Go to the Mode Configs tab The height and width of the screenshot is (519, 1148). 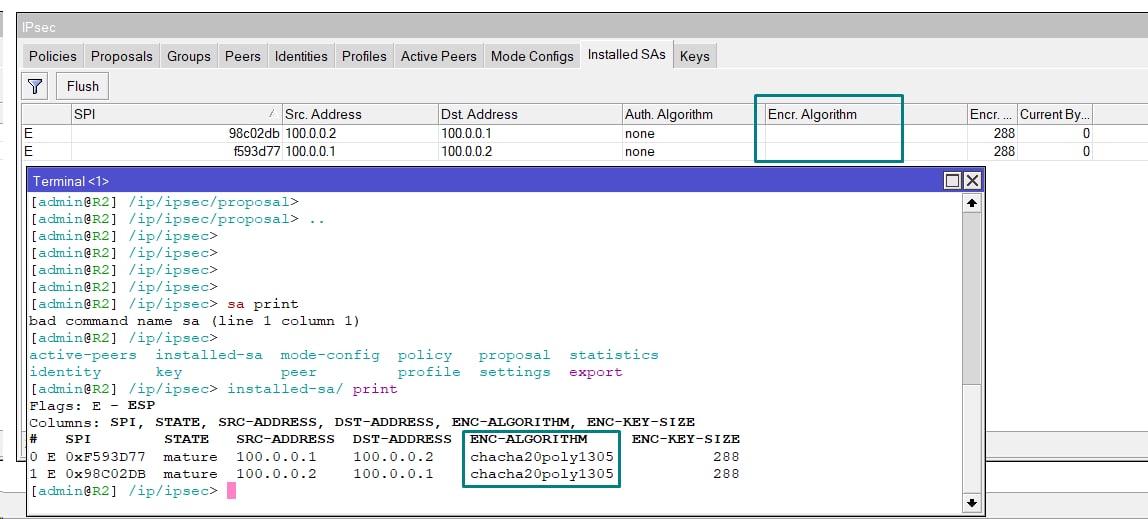(532, 56)
